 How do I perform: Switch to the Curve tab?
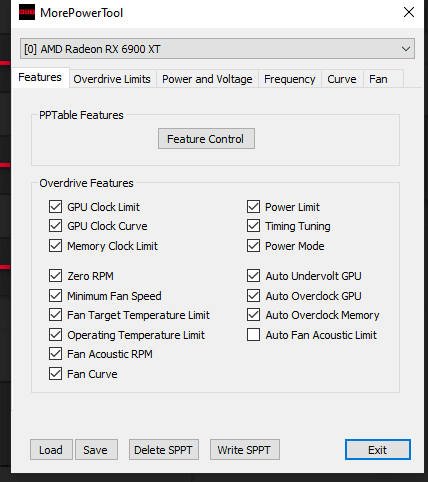[342, 79]
